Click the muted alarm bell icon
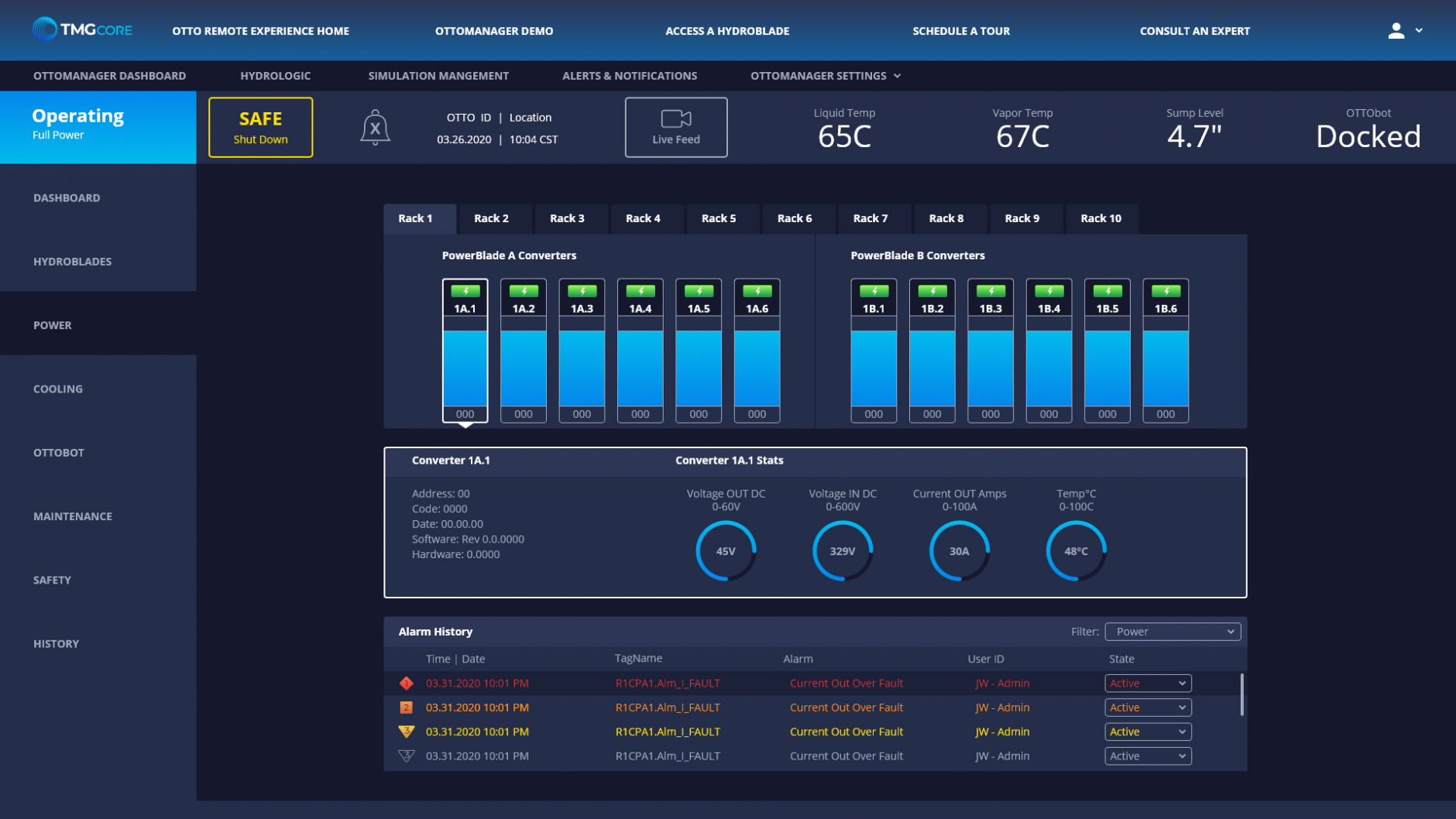This screenshot has width=1456, height=819. [375, 127]
